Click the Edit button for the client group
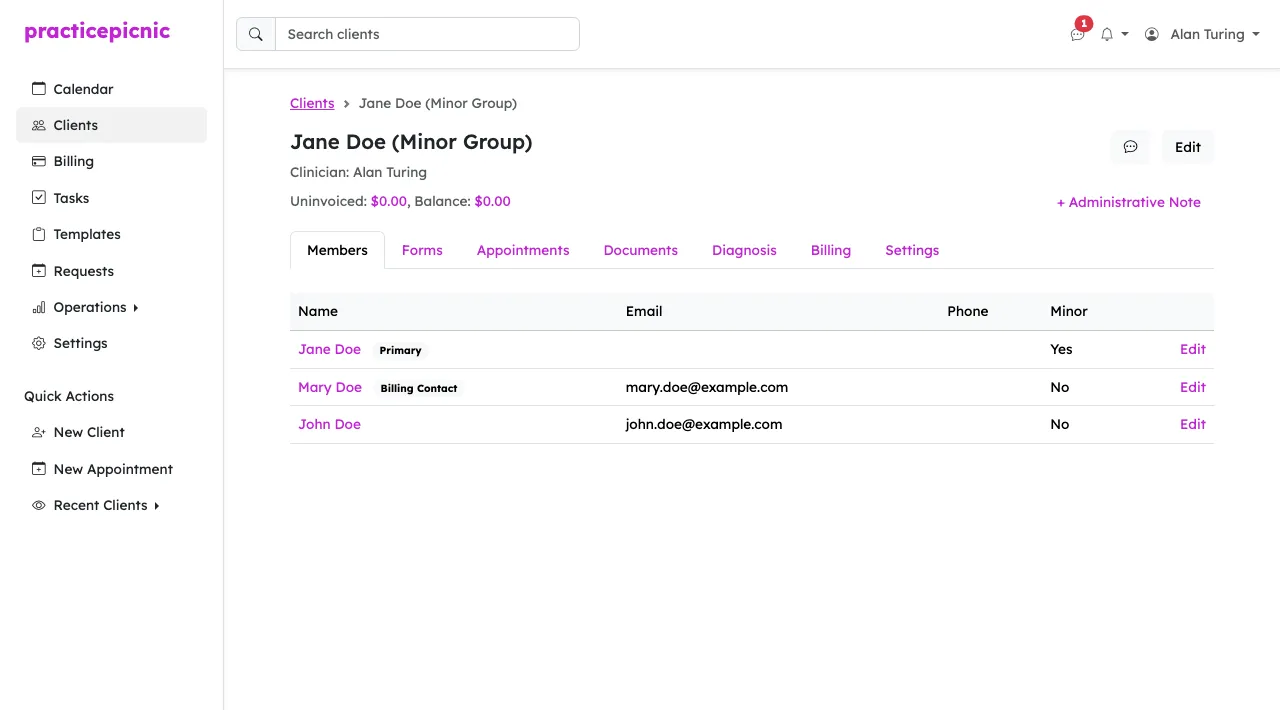 (1188, 147)
